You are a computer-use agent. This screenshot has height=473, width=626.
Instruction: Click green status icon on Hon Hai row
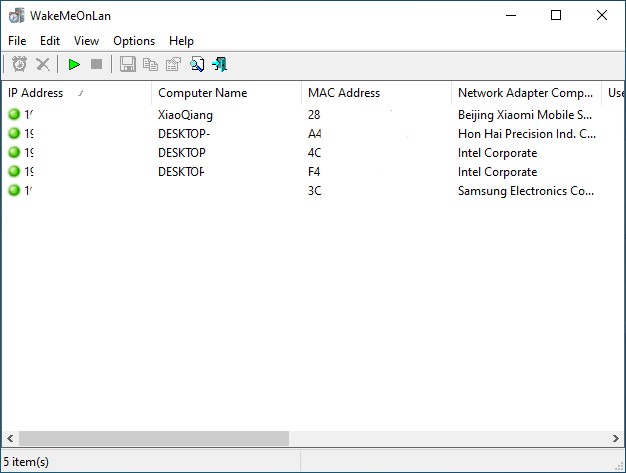14,133
